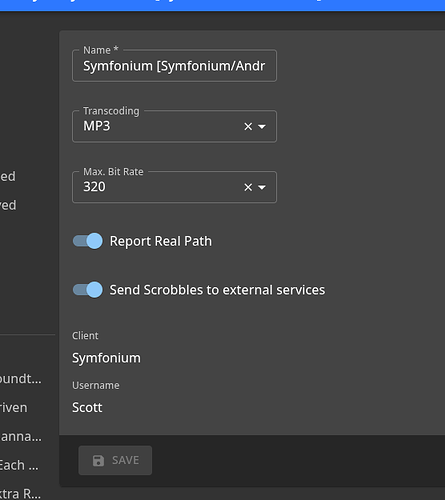
Task: Edit the Name field text
Action: pyautogui.click(x=174, y=66)
